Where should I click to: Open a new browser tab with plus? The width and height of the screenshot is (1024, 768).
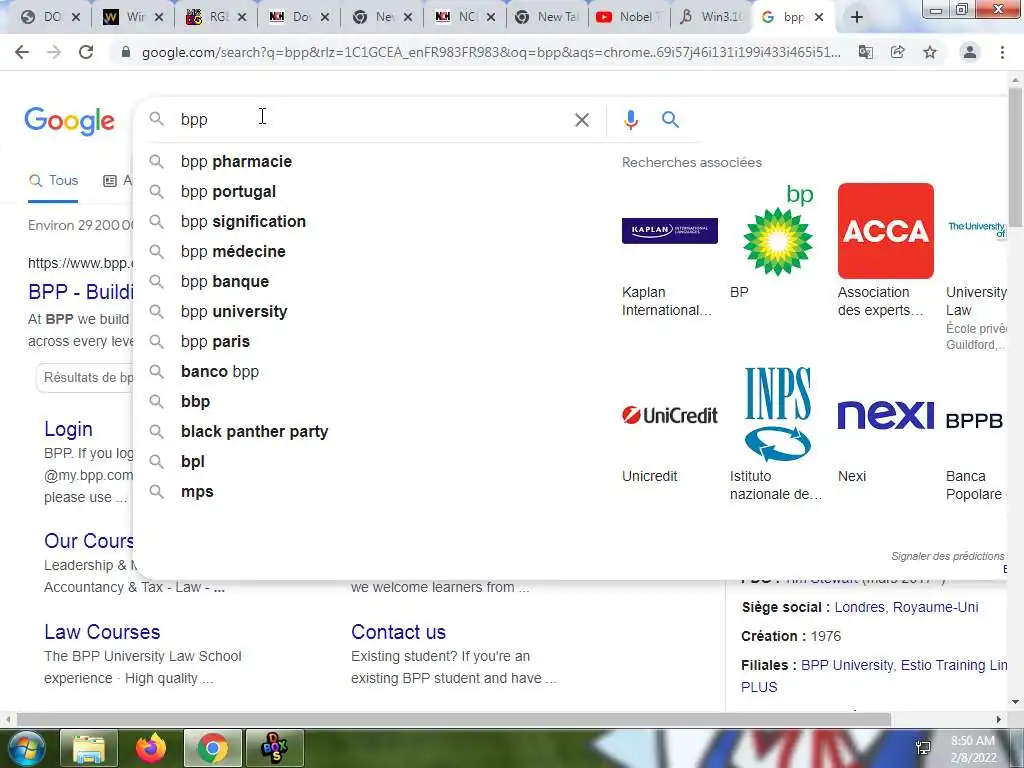857,17
